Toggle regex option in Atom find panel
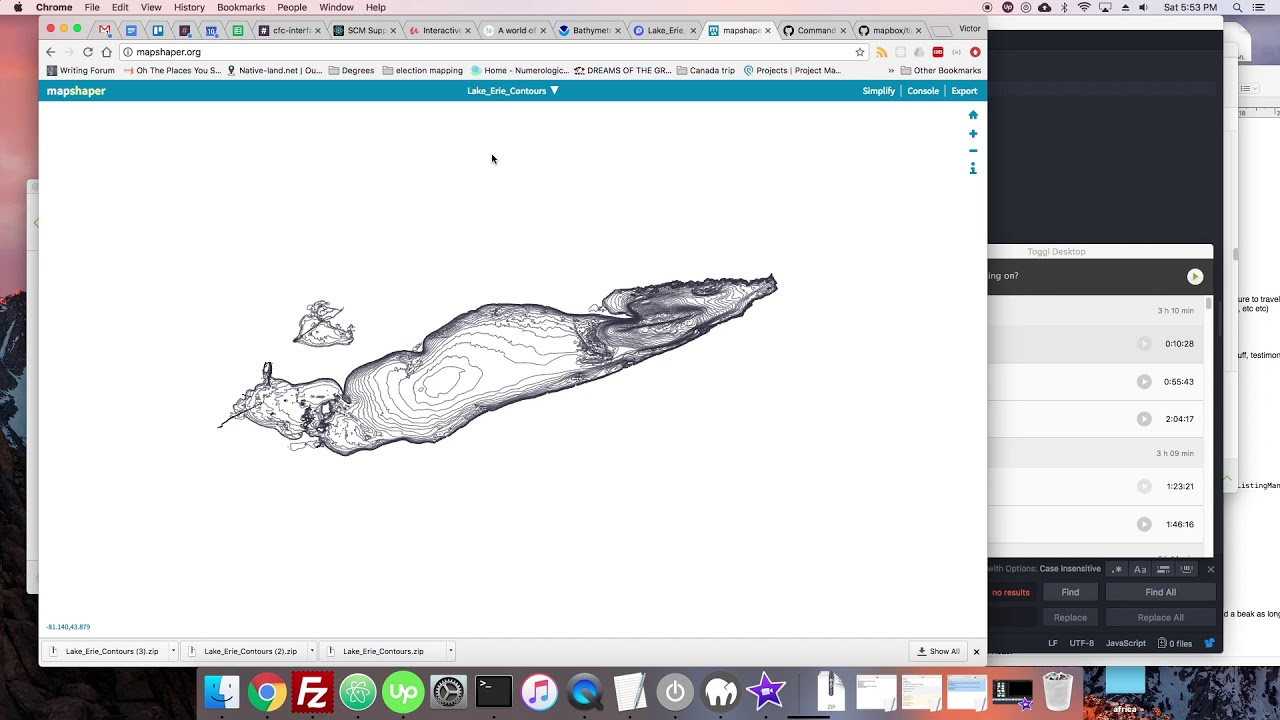 pos(1117,569)
